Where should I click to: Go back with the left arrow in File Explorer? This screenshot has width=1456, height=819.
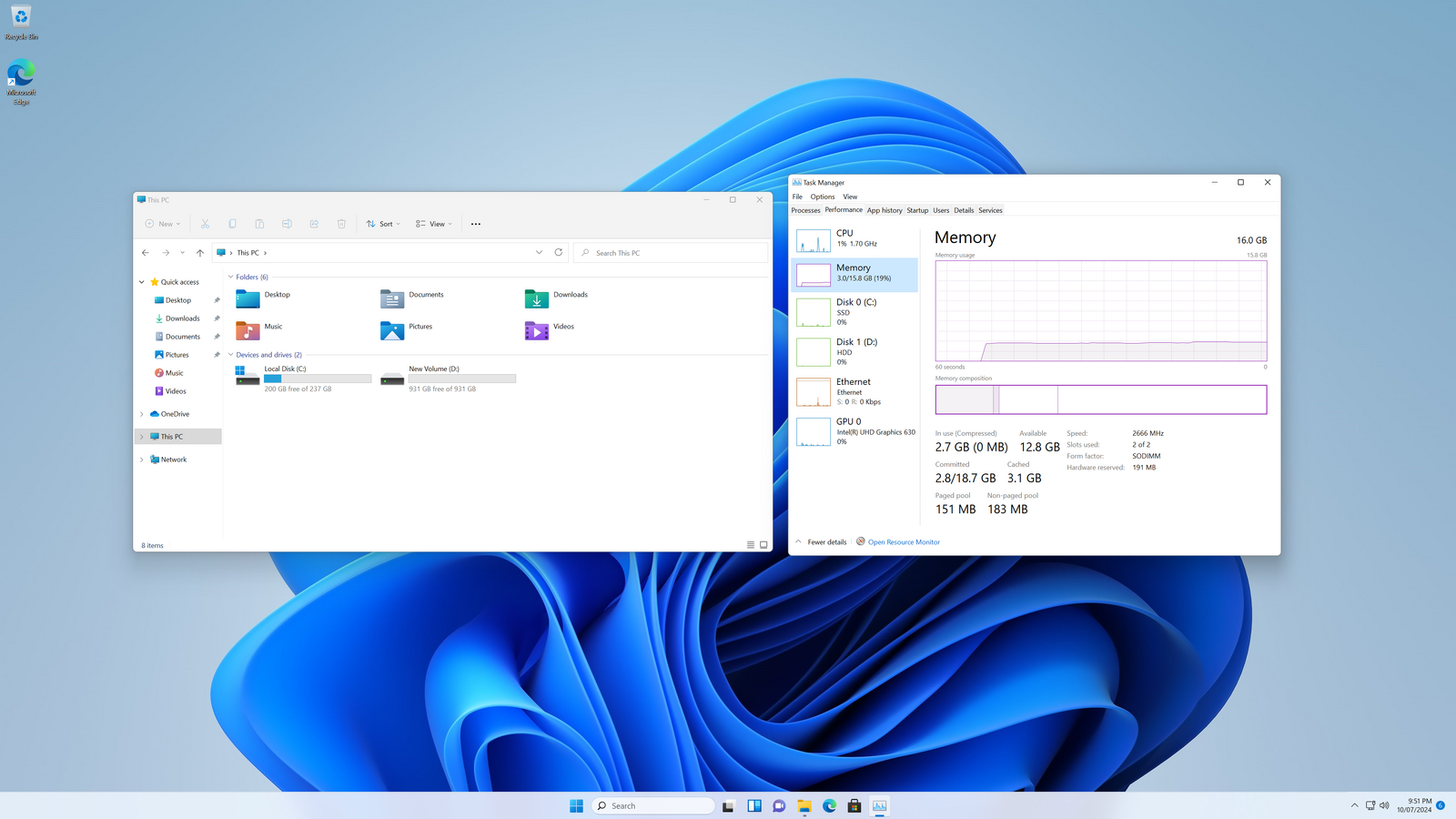tap(146, 253)
